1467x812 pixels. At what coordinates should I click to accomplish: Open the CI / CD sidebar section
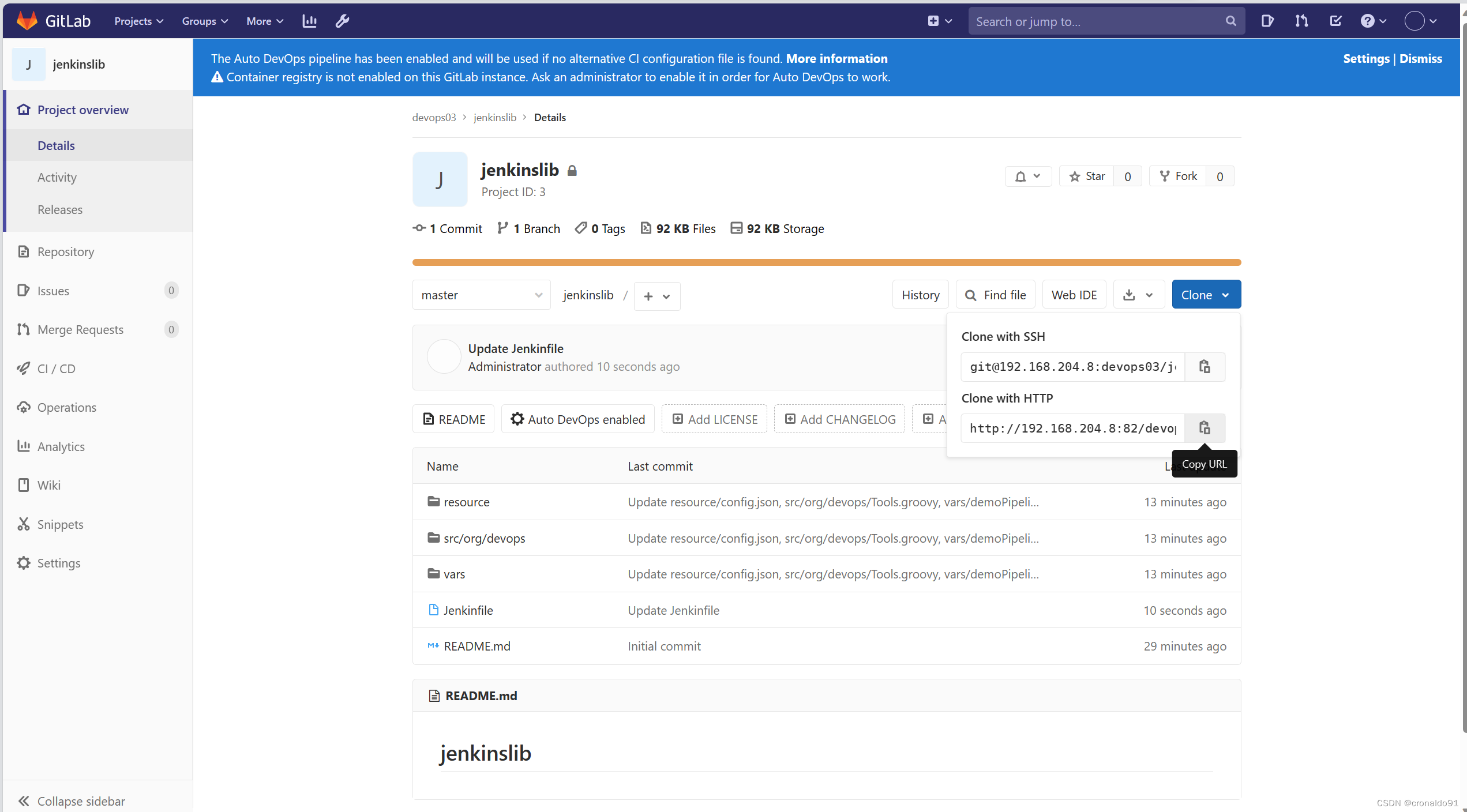(x=98, y=369)
